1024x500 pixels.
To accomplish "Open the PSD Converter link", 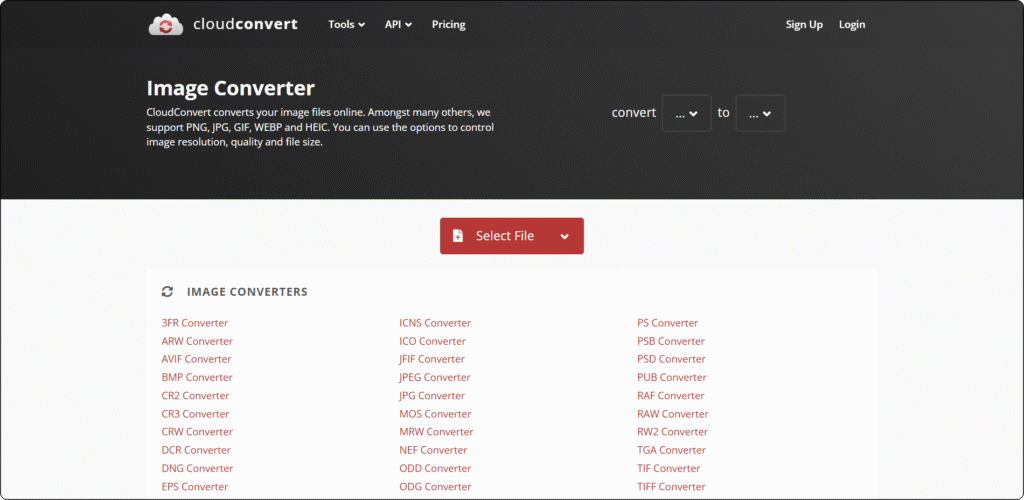I will 671,359.
